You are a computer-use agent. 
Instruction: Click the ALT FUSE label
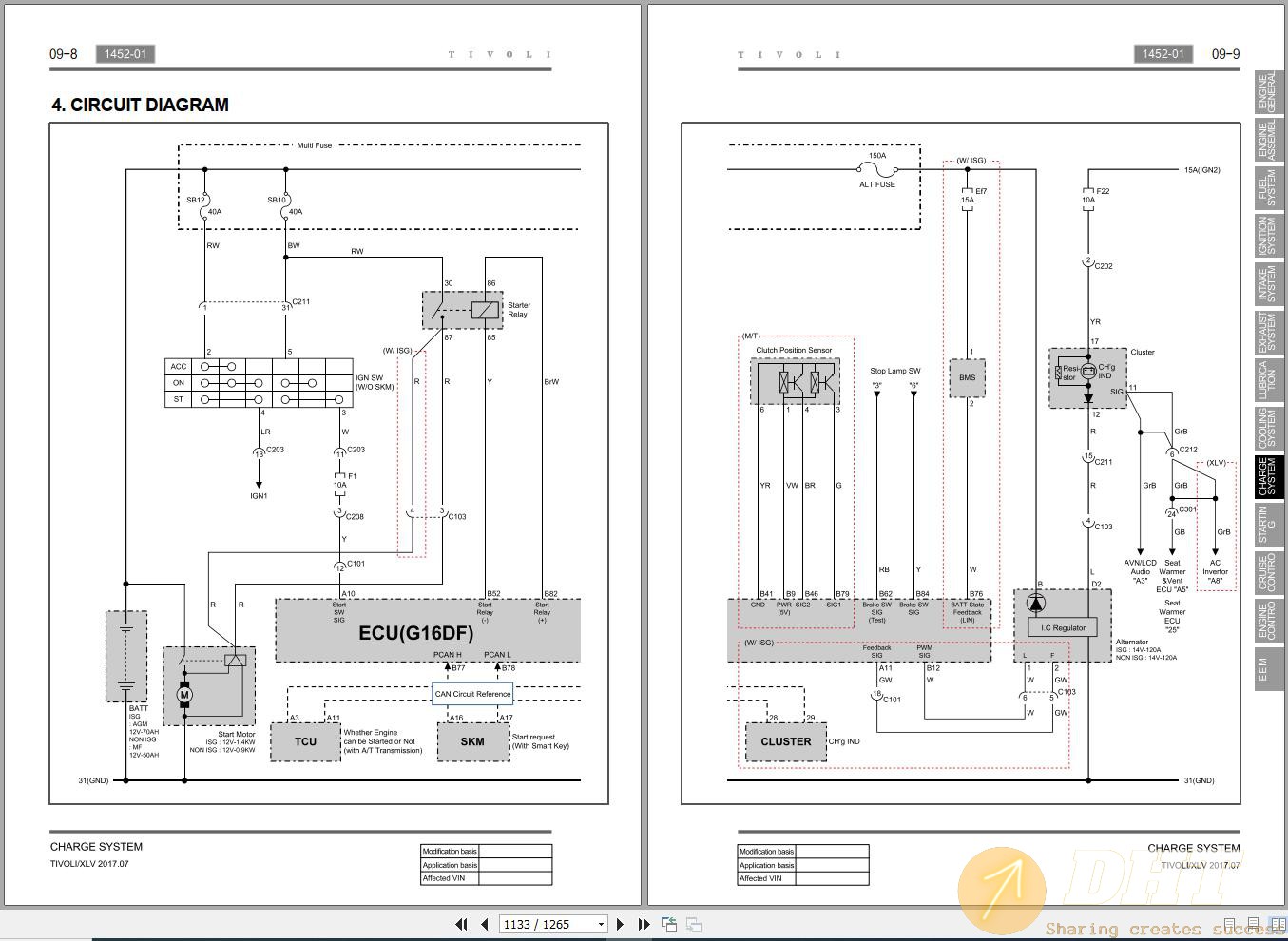[x=877, y=184]
